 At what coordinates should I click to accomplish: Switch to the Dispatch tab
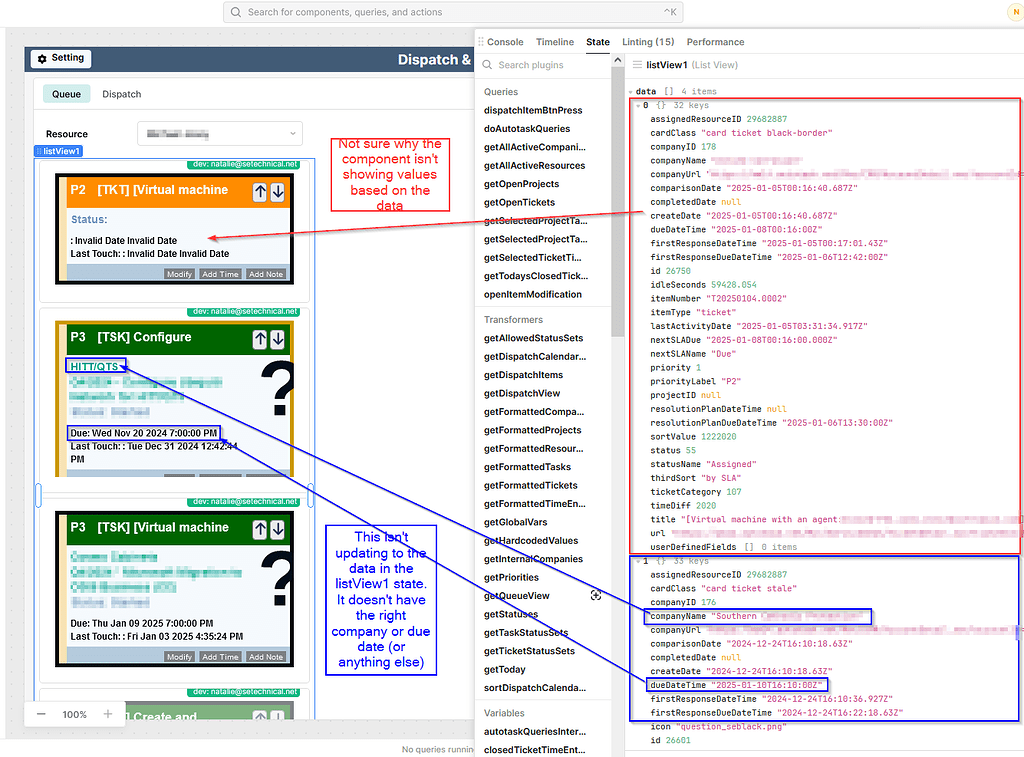coord(121,93)
